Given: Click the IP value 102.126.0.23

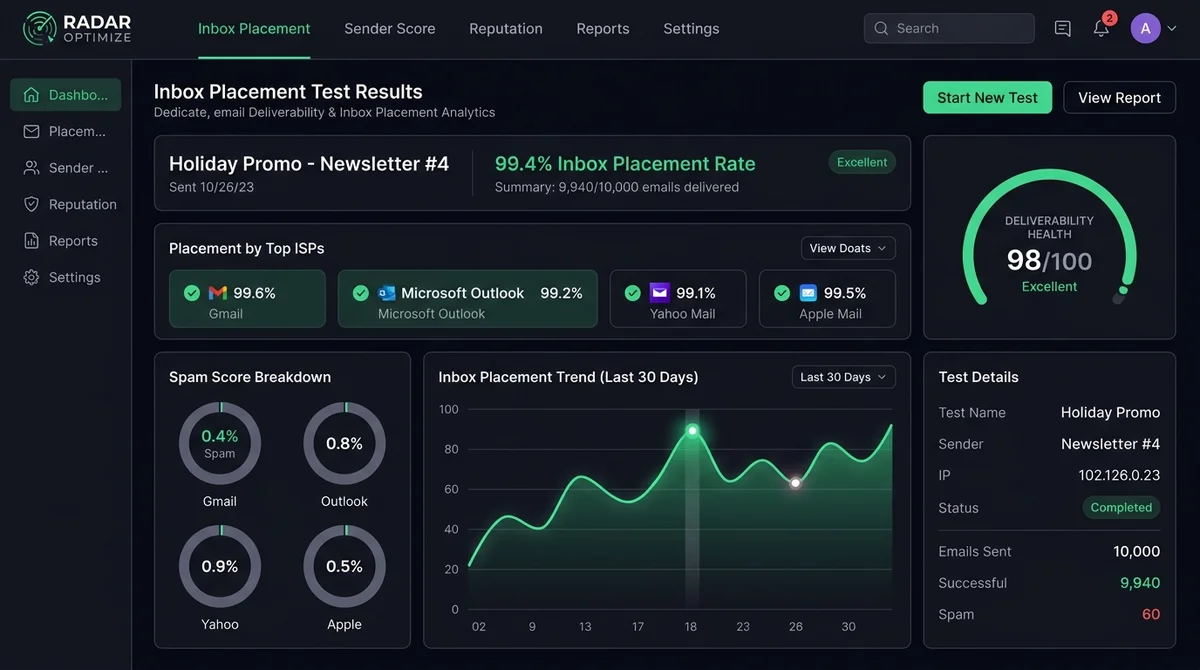Looking at the screenshot, I should [x=1119, y=475].
